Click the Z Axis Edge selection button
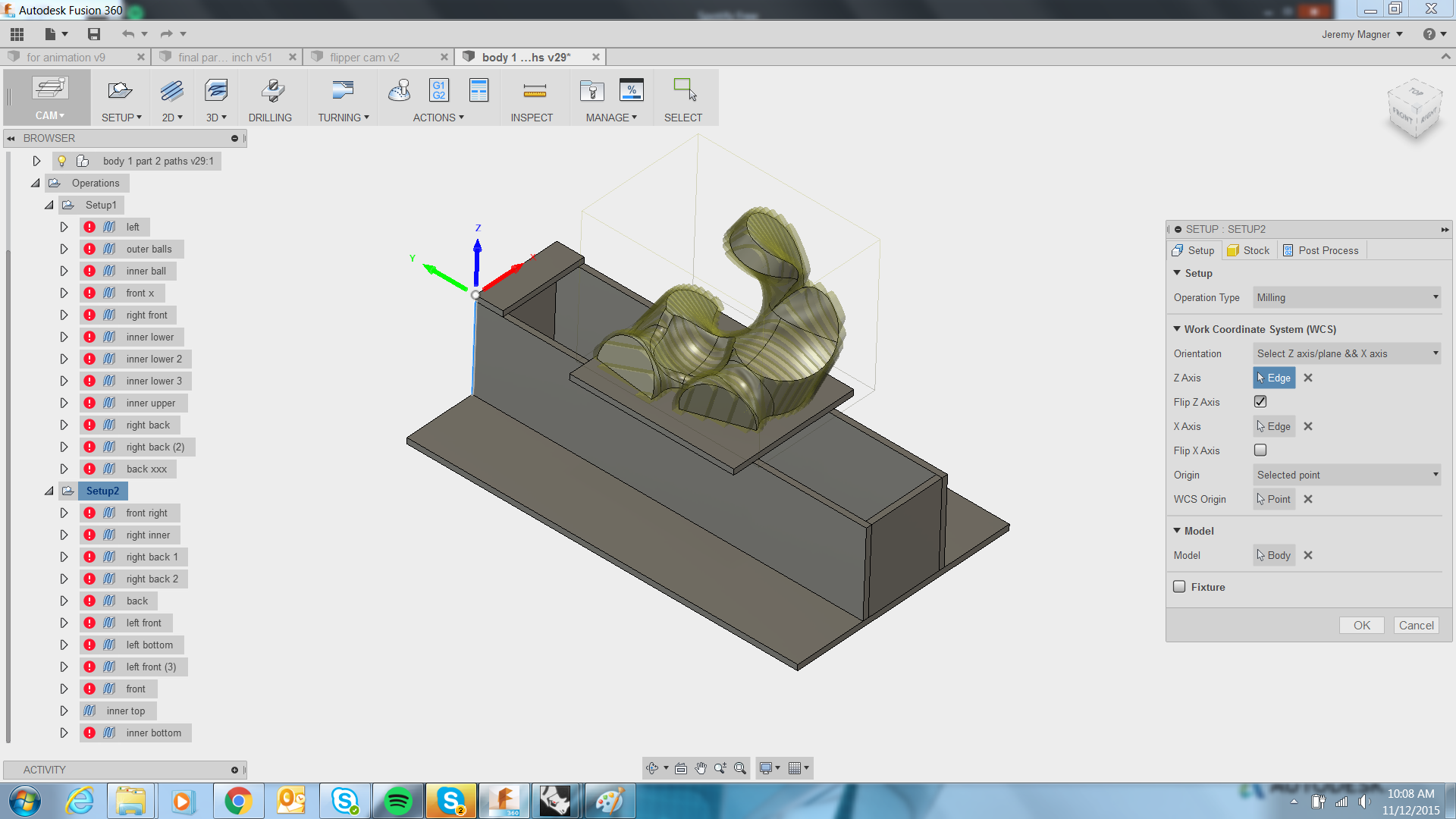 click(1274, 378)
